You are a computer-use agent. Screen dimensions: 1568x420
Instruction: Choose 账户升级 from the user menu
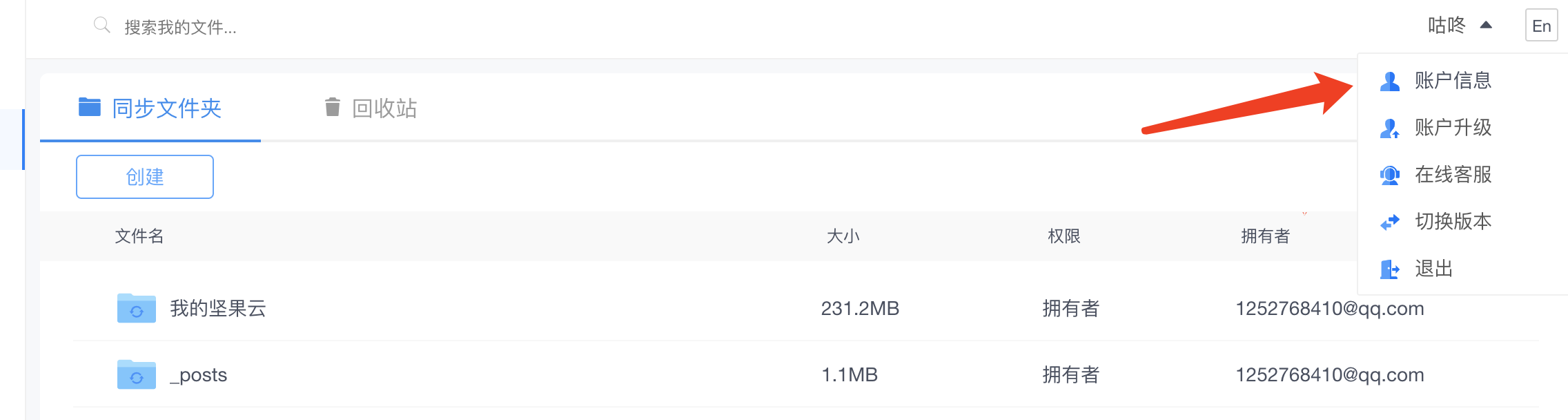coord(1453,128)
